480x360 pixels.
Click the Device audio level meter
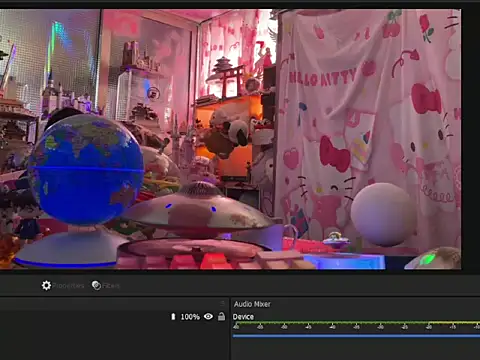point(356,323)
